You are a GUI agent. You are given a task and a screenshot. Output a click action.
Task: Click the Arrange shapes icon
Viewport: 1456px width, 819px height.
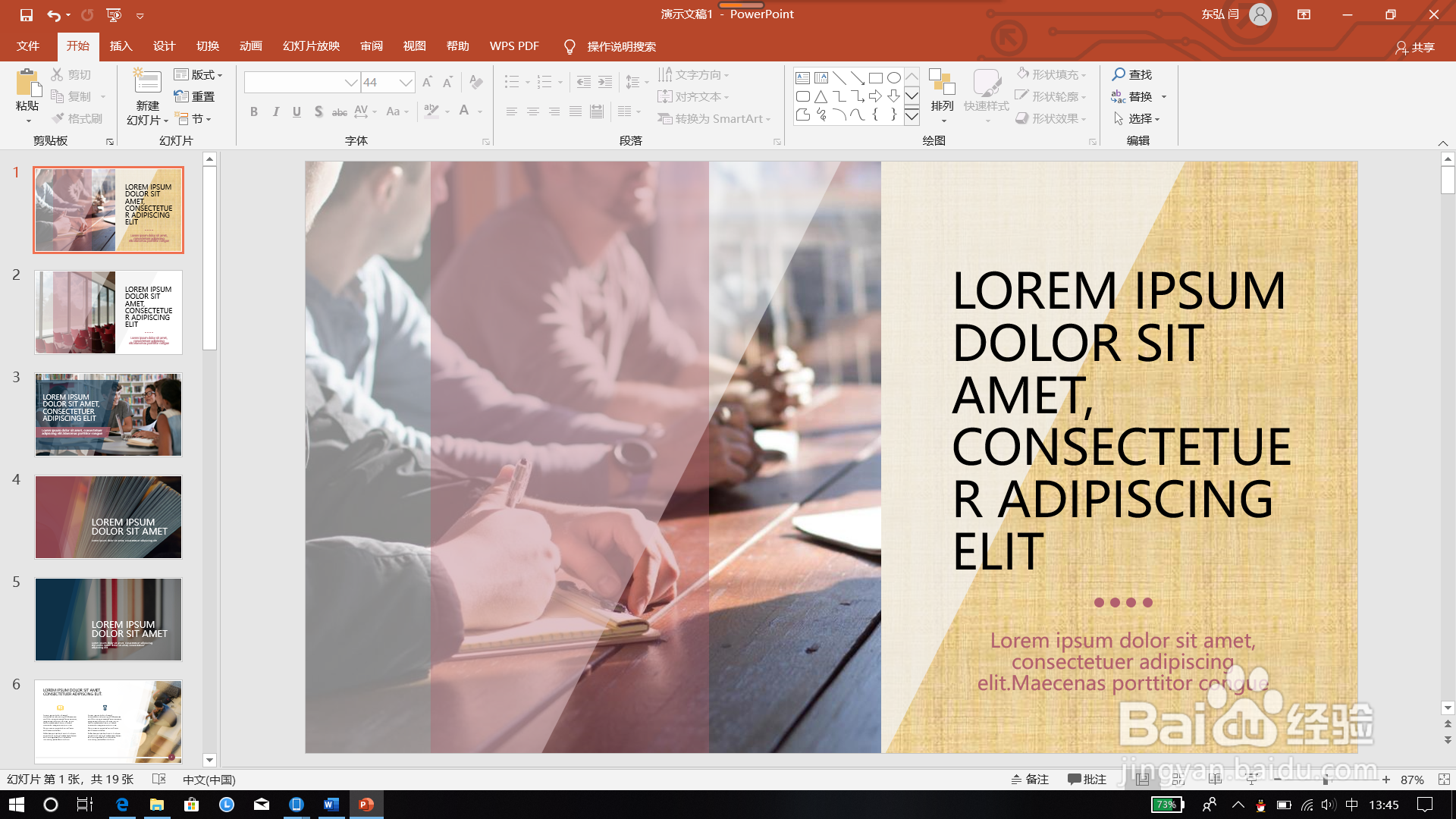(x=942, y=82)
